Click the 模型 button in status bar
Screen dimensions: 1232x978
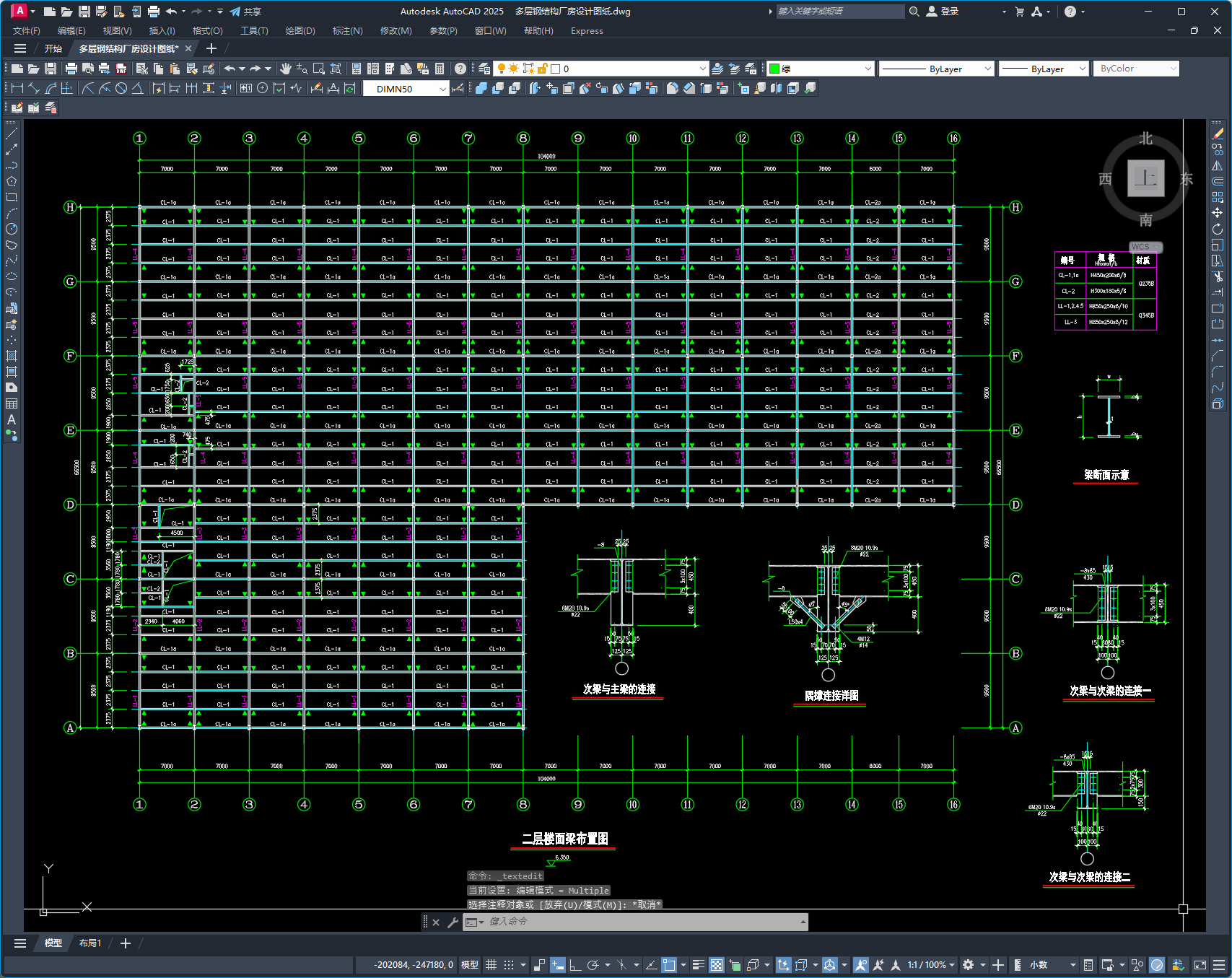[470, 965]
